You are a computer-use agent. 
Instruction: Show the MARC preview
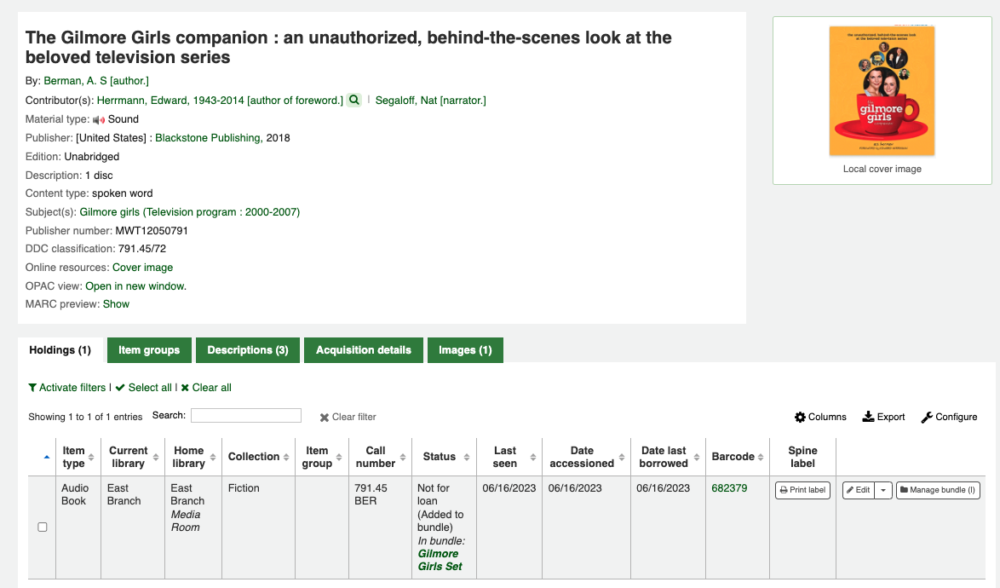tap(116, 304)
